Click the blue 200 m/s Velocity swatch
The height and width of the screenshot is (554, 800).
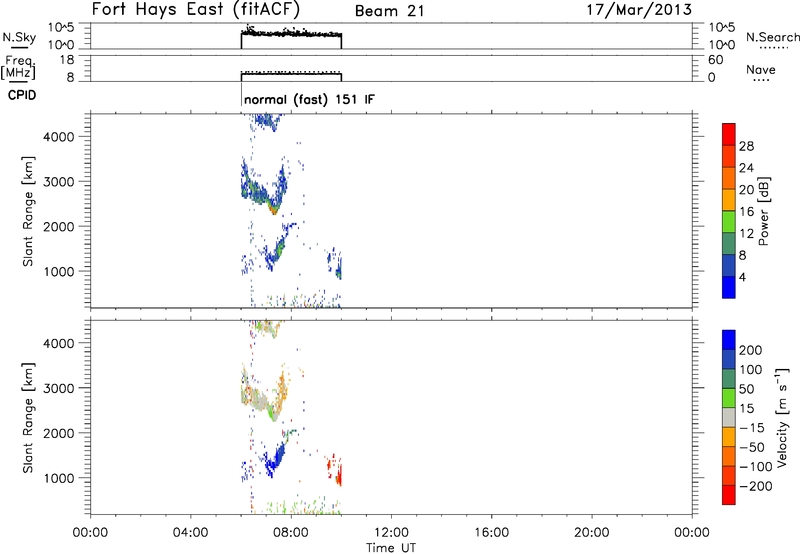tap(729, 340)
